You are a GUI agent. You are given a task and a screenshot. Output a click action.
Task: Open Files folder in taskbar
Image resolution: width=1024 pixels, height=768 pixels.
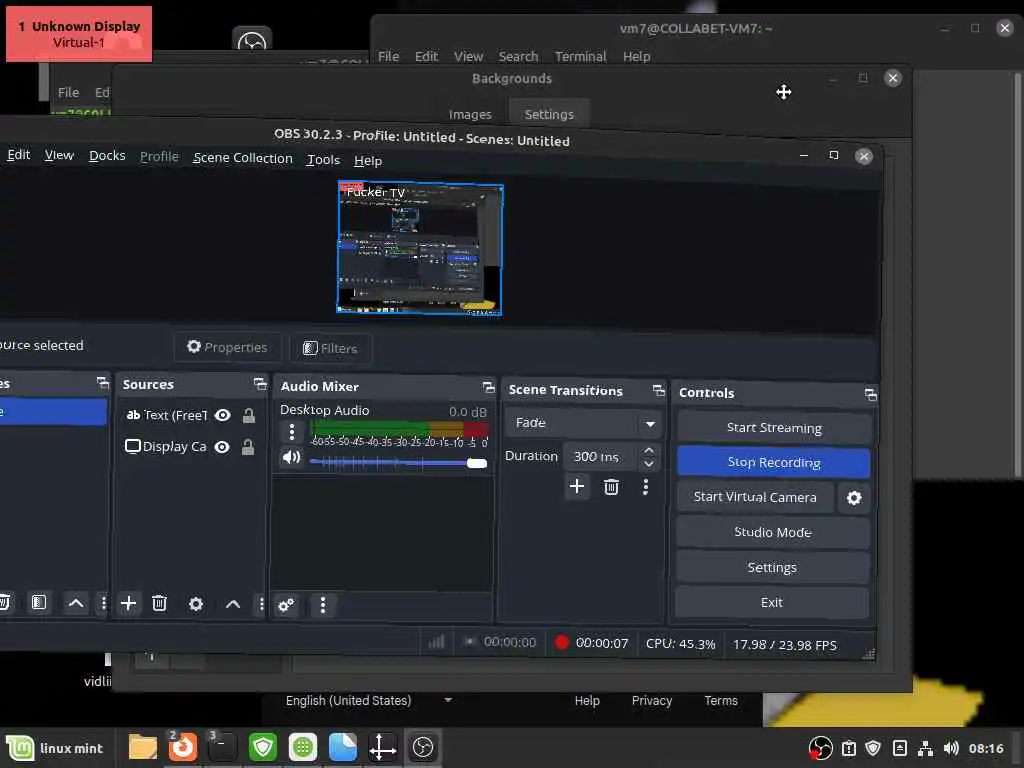[142, 748]
